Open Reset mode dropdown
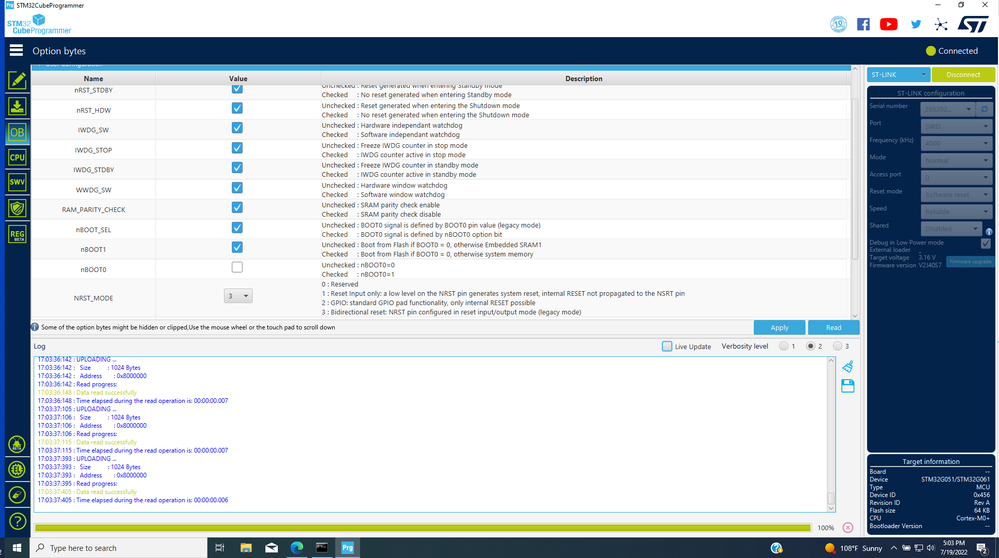Screen dimensions: 999x558 coord(956,194)
